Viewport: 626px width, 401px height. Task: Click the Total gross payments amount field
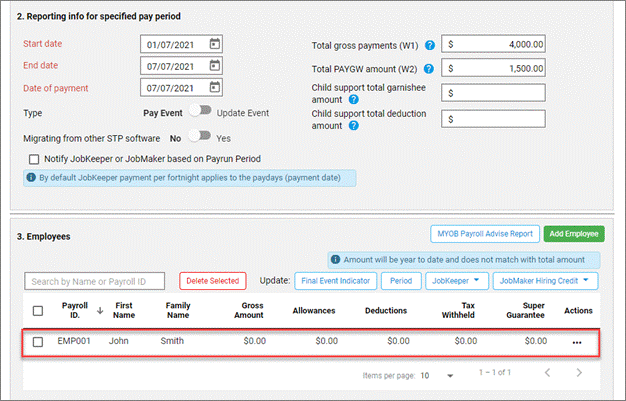(493, 44)
